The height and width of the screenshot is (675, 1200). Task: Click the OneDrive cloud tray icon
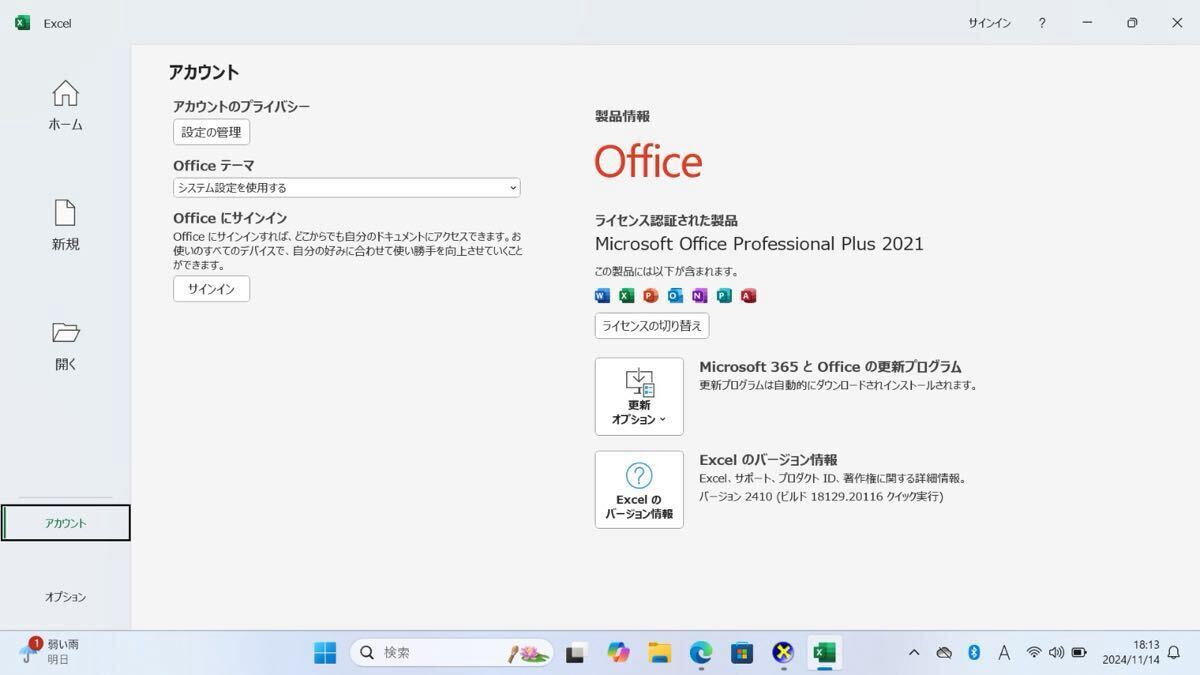944,653
